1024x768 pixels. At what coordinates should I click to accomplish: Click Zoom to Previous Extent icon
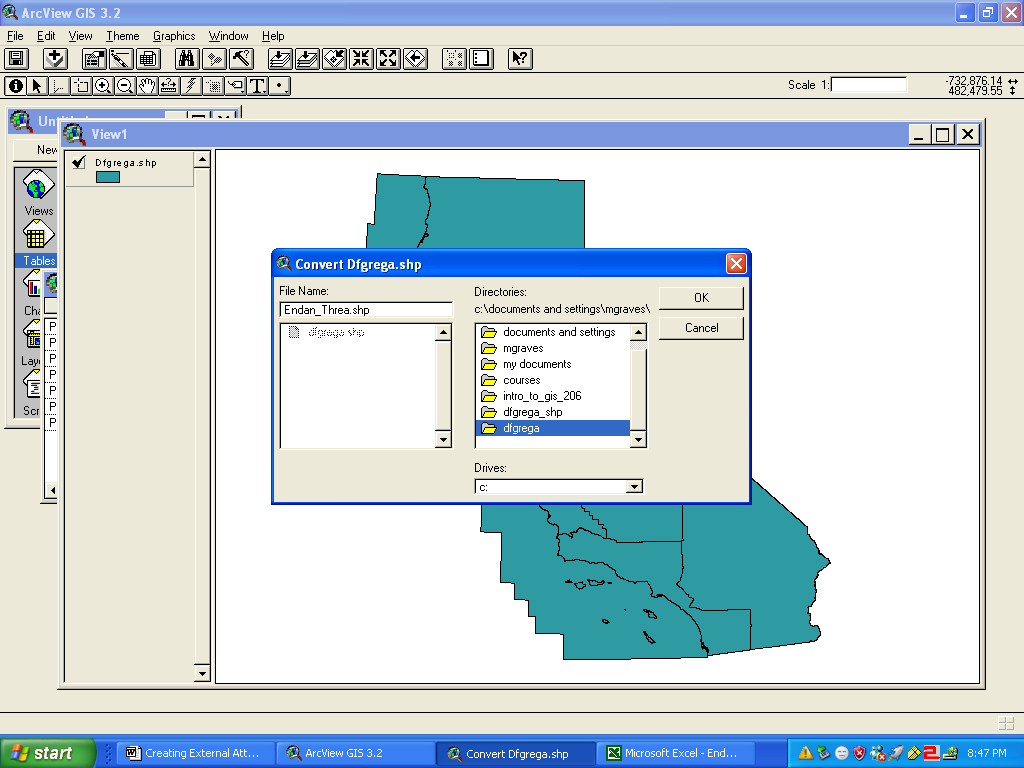(x=415, y=59)
